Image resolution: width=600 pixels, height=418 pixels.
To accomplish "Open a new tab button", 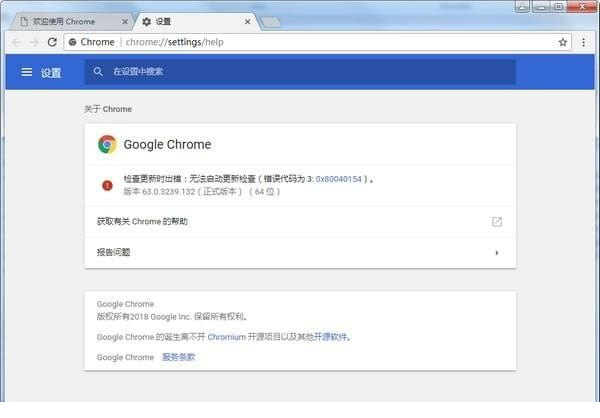I will click(x=271, y=22).
